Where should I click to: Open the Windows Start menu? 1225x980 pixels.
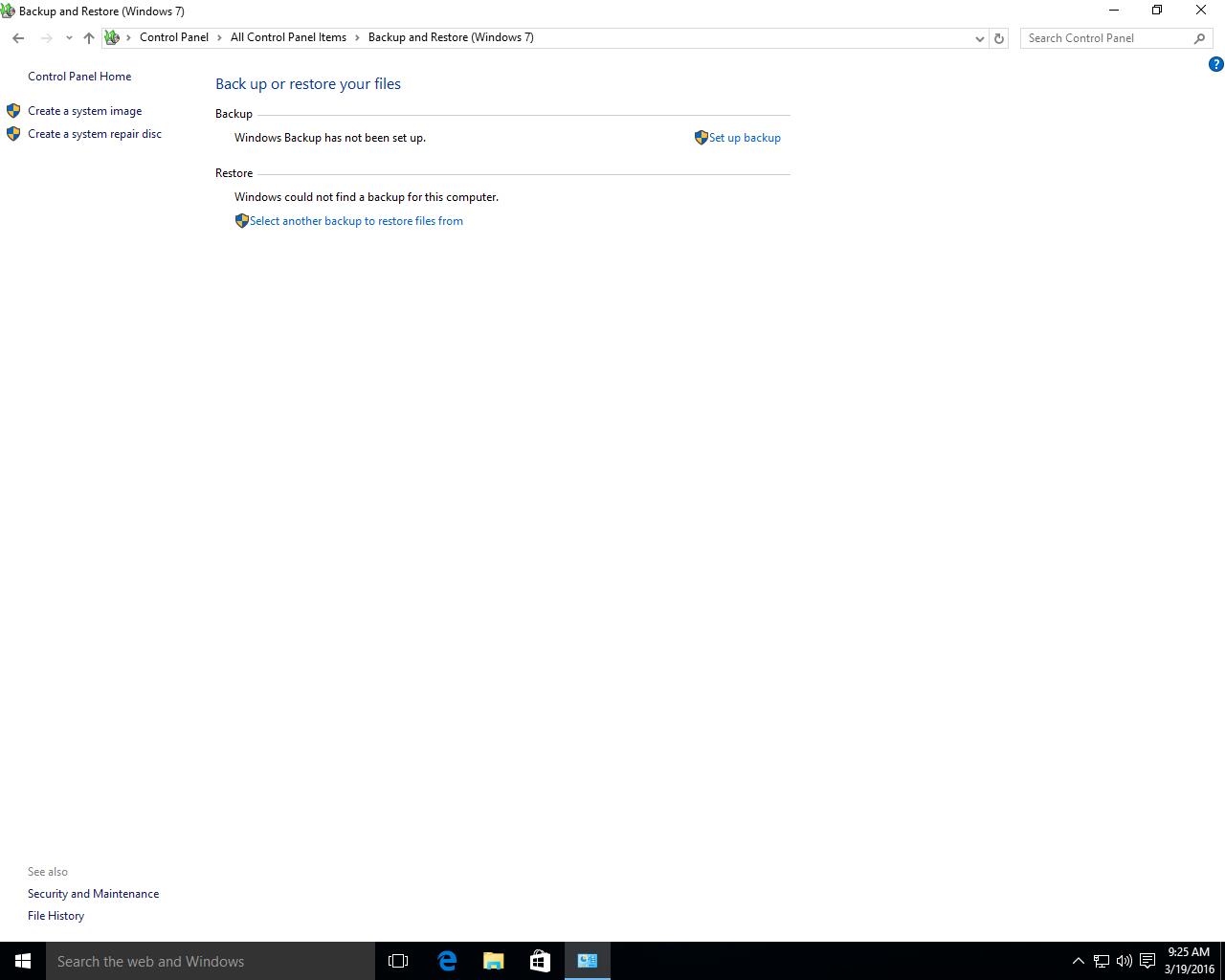click(x=23, y=961)
